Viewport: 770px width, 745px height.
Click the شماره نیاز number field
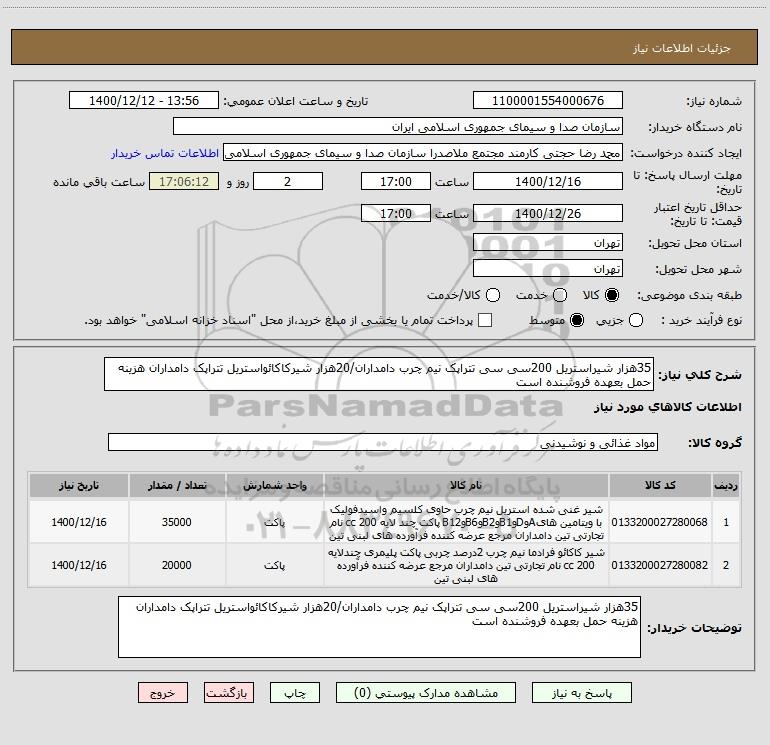pos(548,100)
